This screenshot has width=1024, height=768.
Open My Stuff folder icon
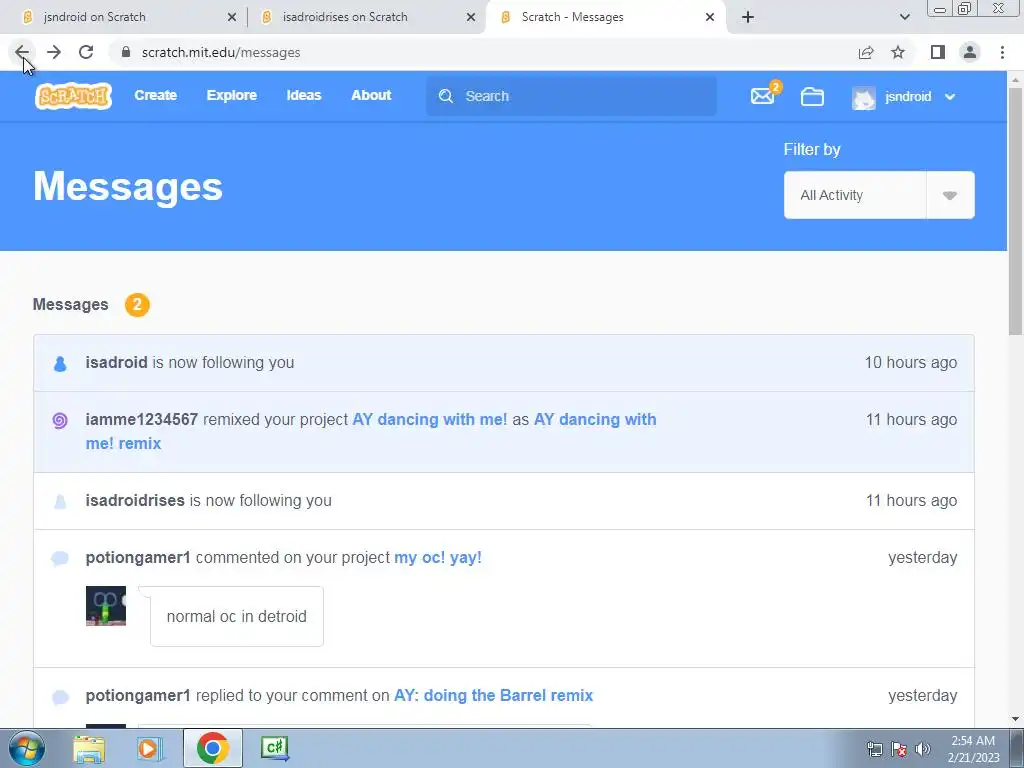pos(812,97)
